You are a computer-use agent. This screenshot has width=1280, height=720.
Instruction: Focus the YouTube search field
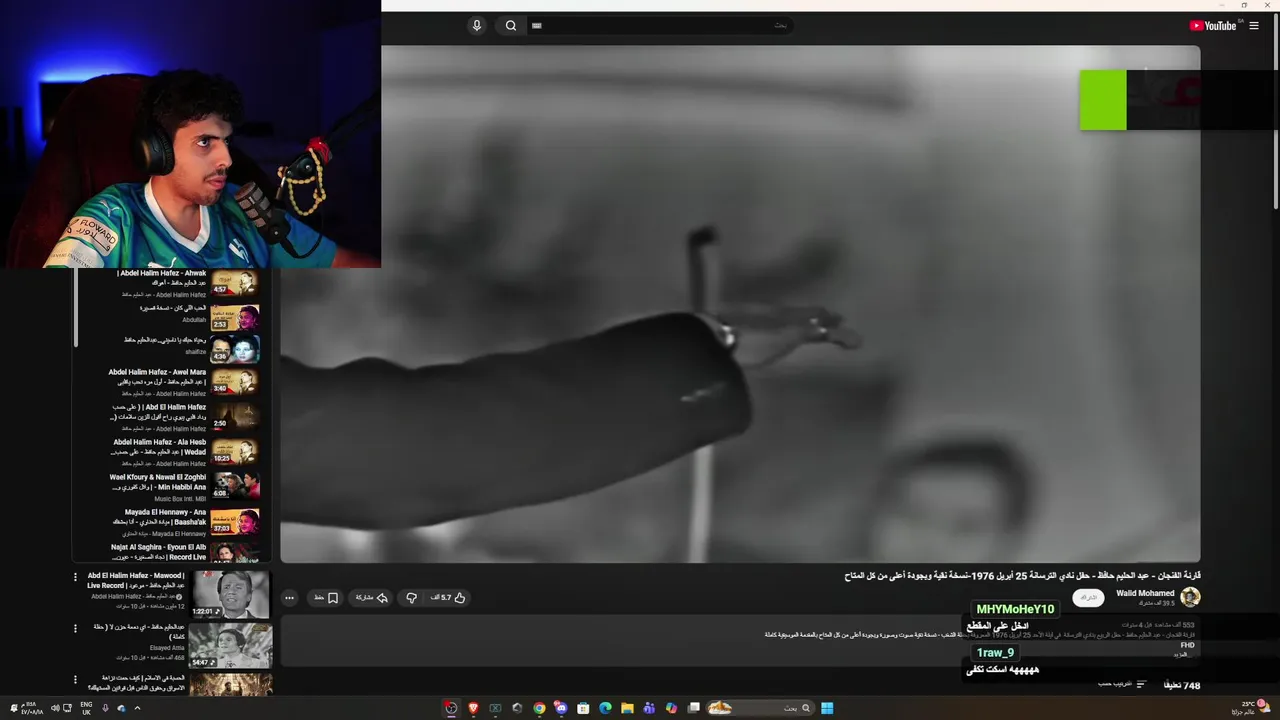point(660,26)
